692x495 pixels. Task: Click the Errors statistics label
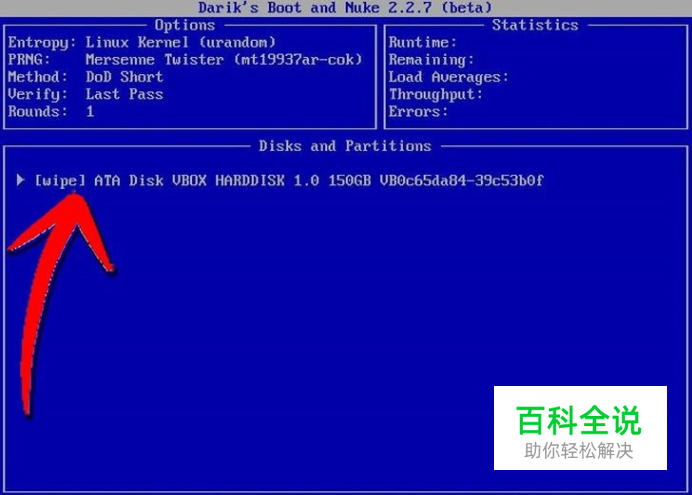(418, 111)
